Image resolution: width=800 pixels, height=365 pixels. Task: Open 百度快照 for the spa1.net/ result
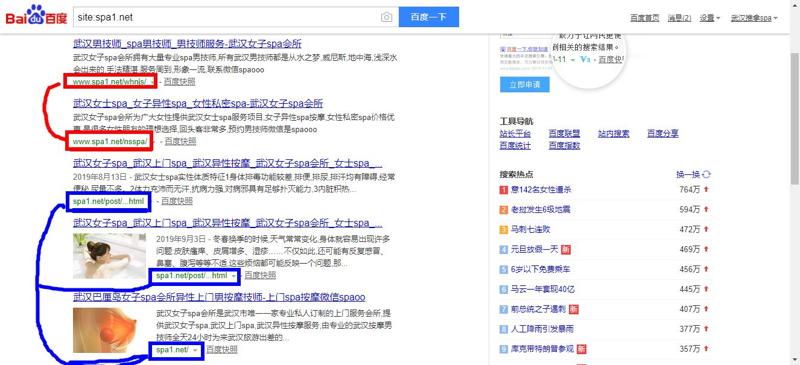[x=222, y=350]
